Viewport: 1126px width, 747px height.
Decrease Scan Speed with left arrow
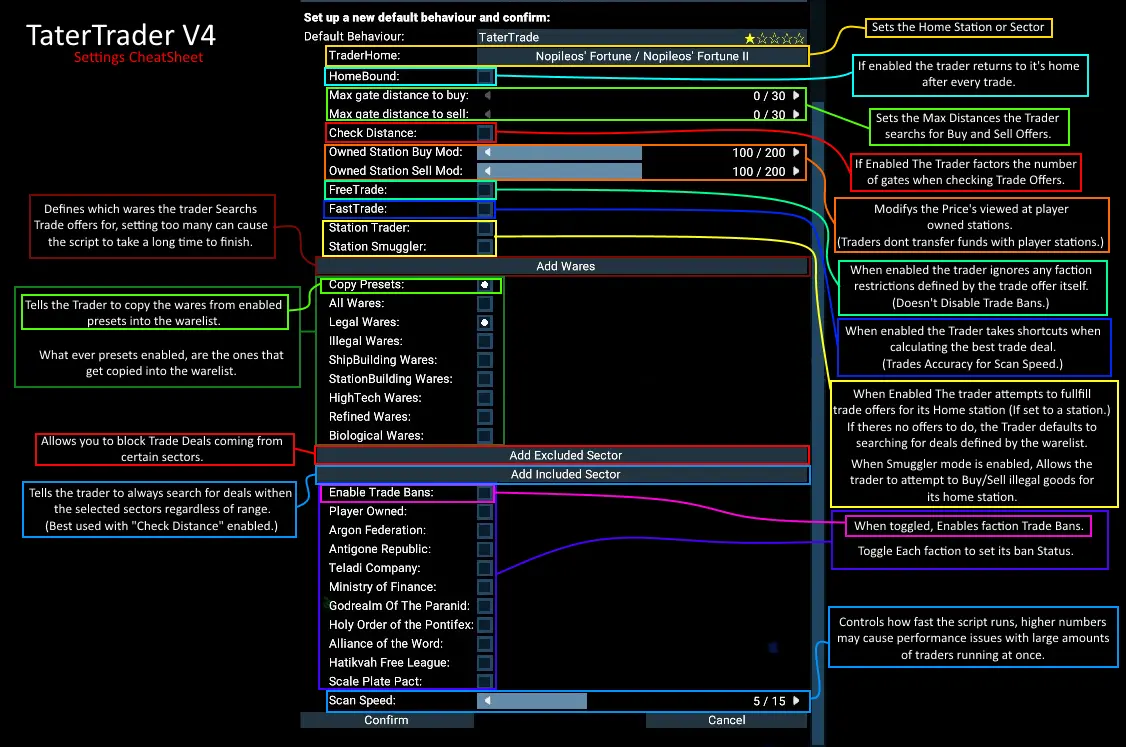tap(488, 701)
